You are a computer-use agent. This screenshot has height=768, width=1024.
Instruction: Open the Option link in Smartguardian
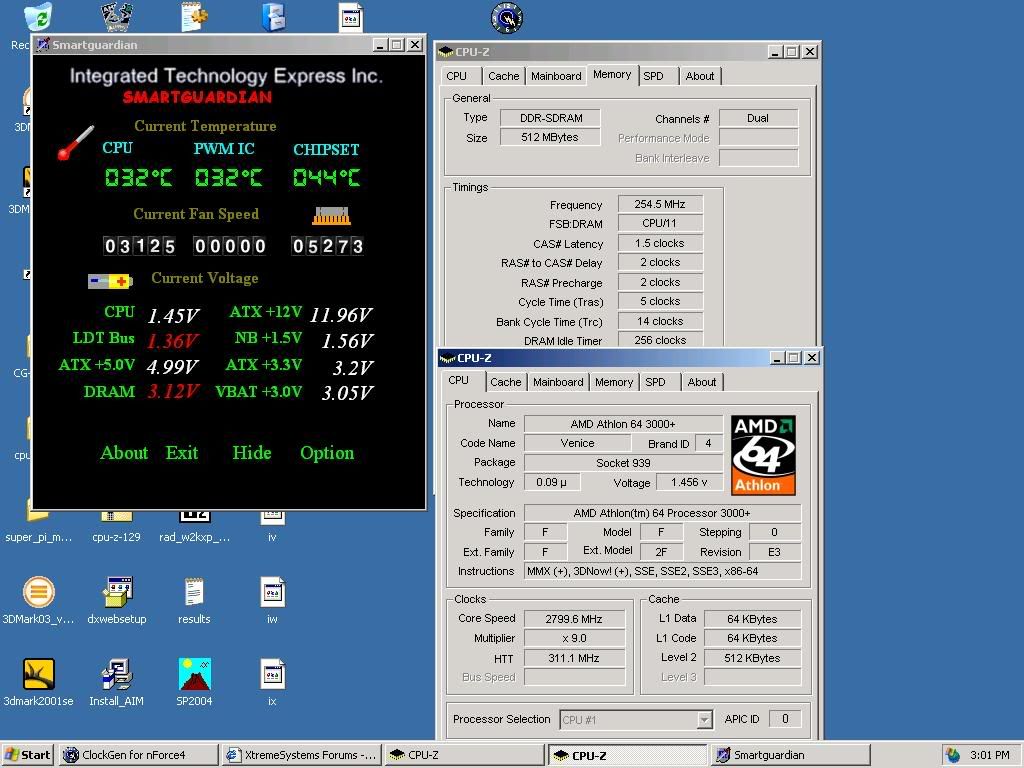327,453
